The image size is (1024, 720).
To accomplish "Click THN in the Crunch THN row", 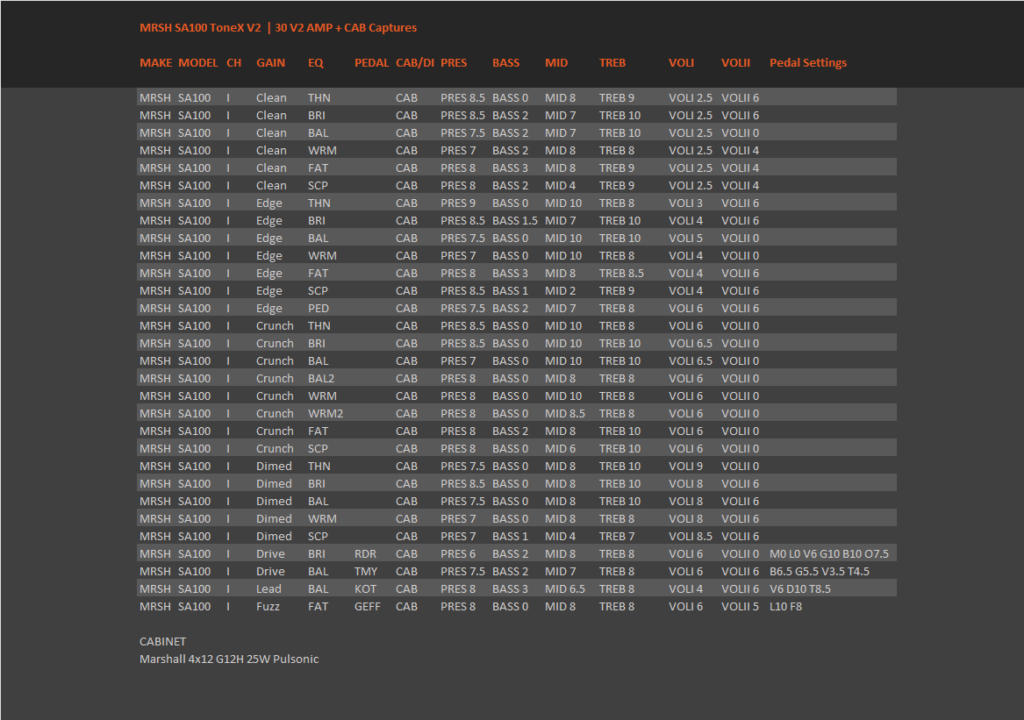I will [319, 327].
